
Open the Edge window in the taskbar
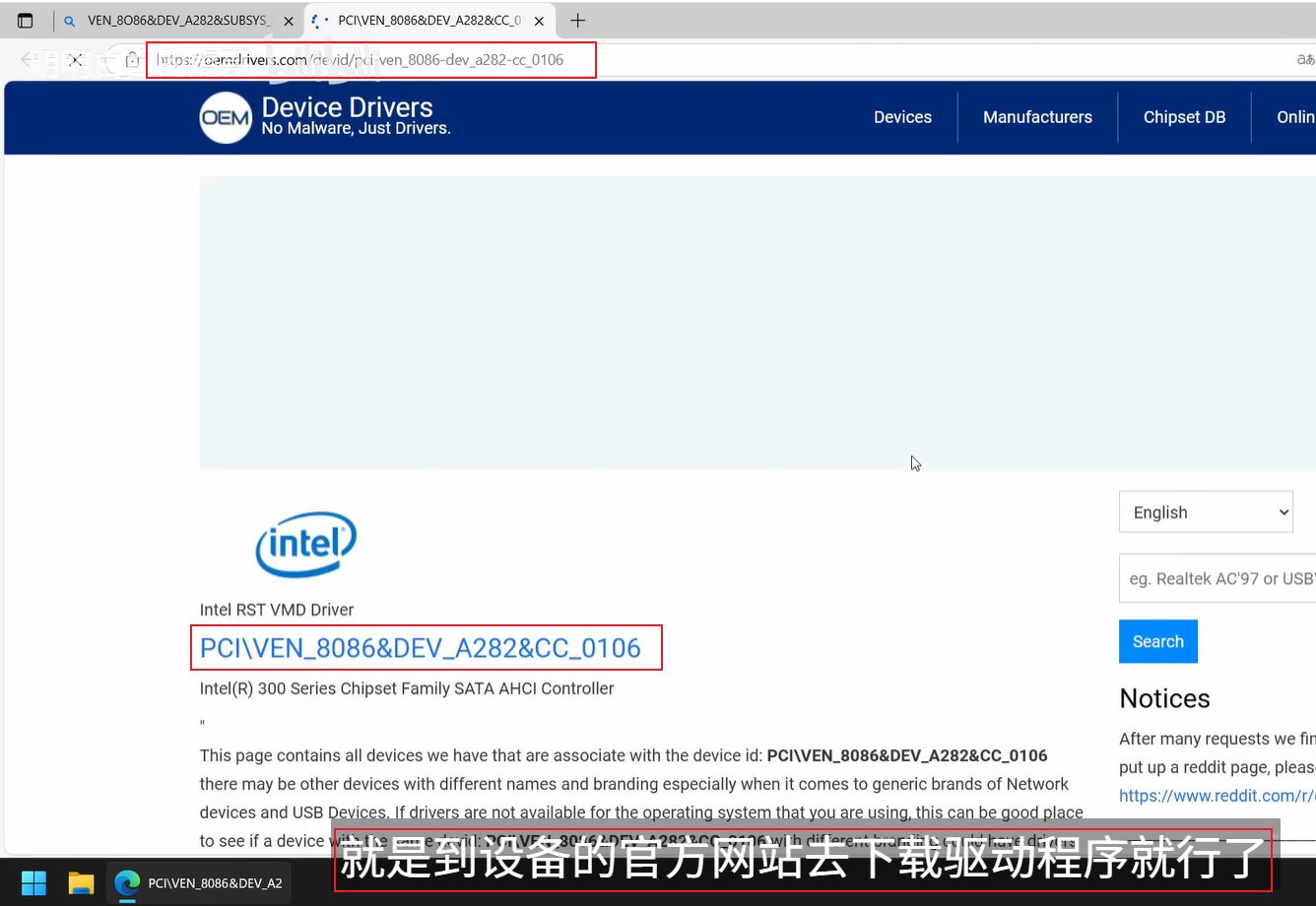200,882
